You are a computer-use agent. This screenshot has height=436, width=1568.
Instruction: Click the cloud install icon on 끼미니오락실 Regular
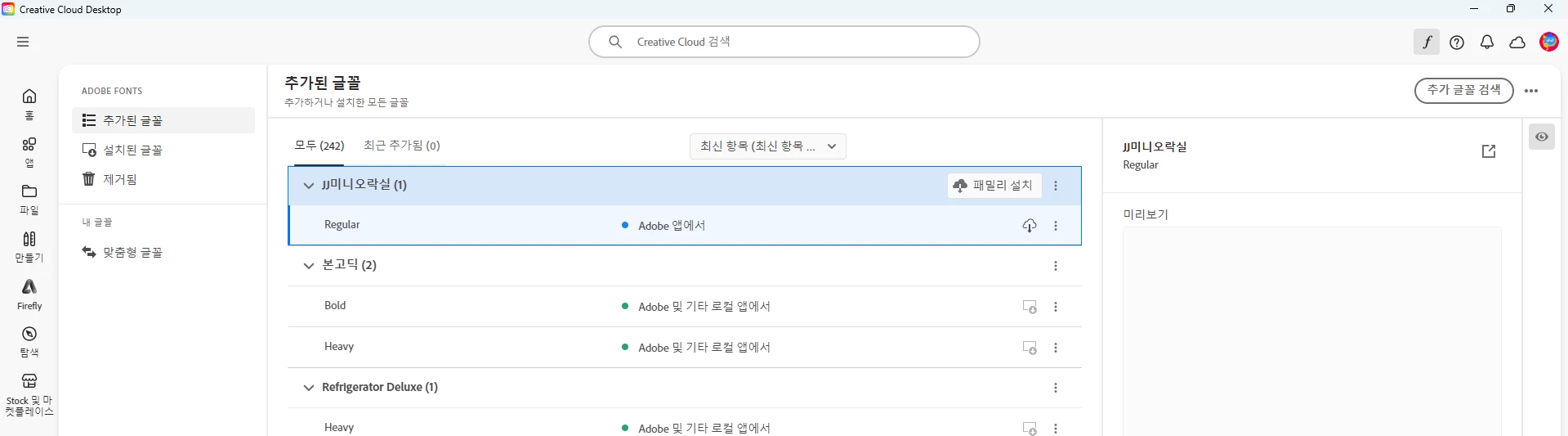(x=1030, y=226)
